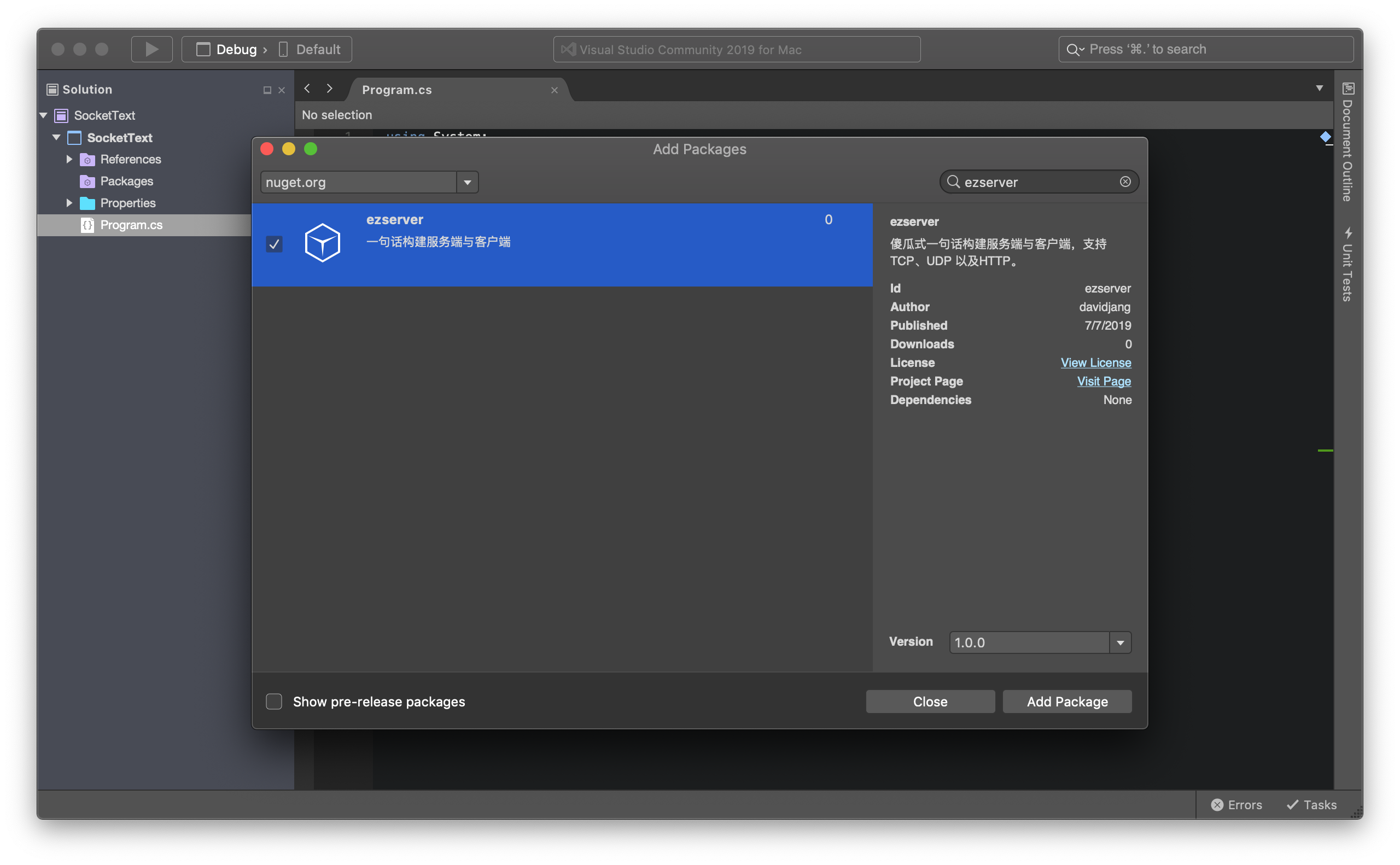Click the SocketText project icon
Image resolution: width=1400 pixels, height=865 pixels.
coord(74,138)
